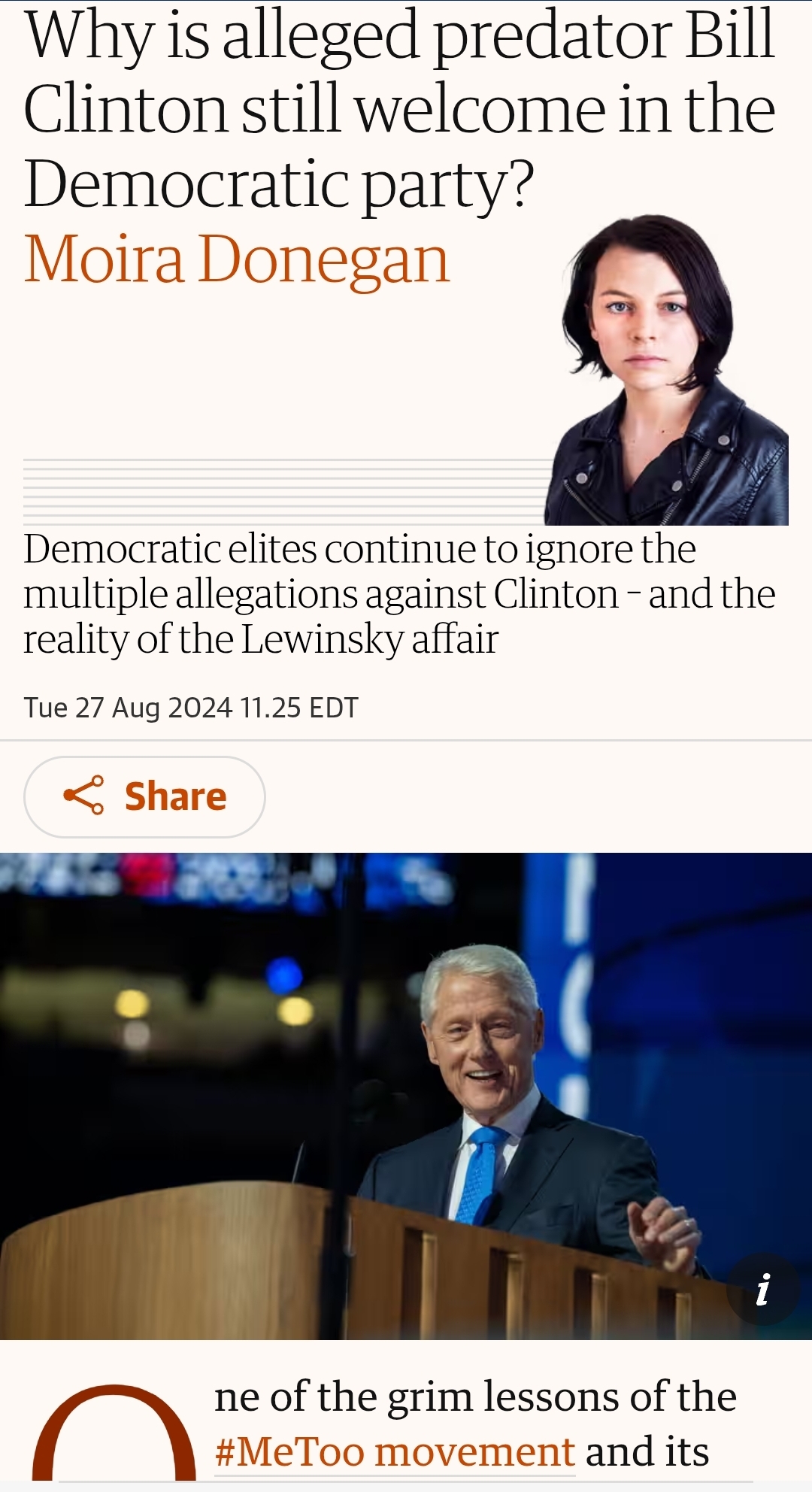Click the publication date Tue 27 Aug 2024

click(128, 708)
